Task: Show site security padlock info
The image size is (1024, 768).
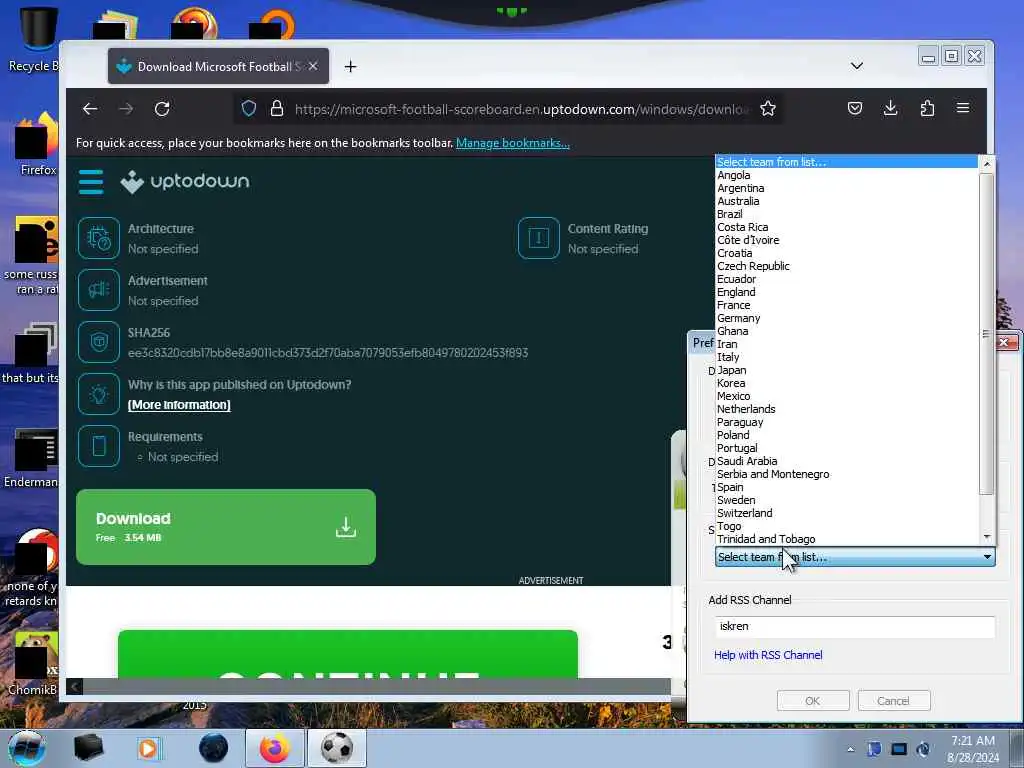Action: click(277, 108)
